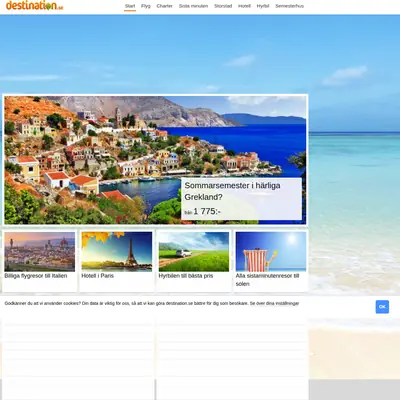This screenshot has width=400, height=400.
Task: Select Sista minuten in navigation
Action: [x=193, y=6]
